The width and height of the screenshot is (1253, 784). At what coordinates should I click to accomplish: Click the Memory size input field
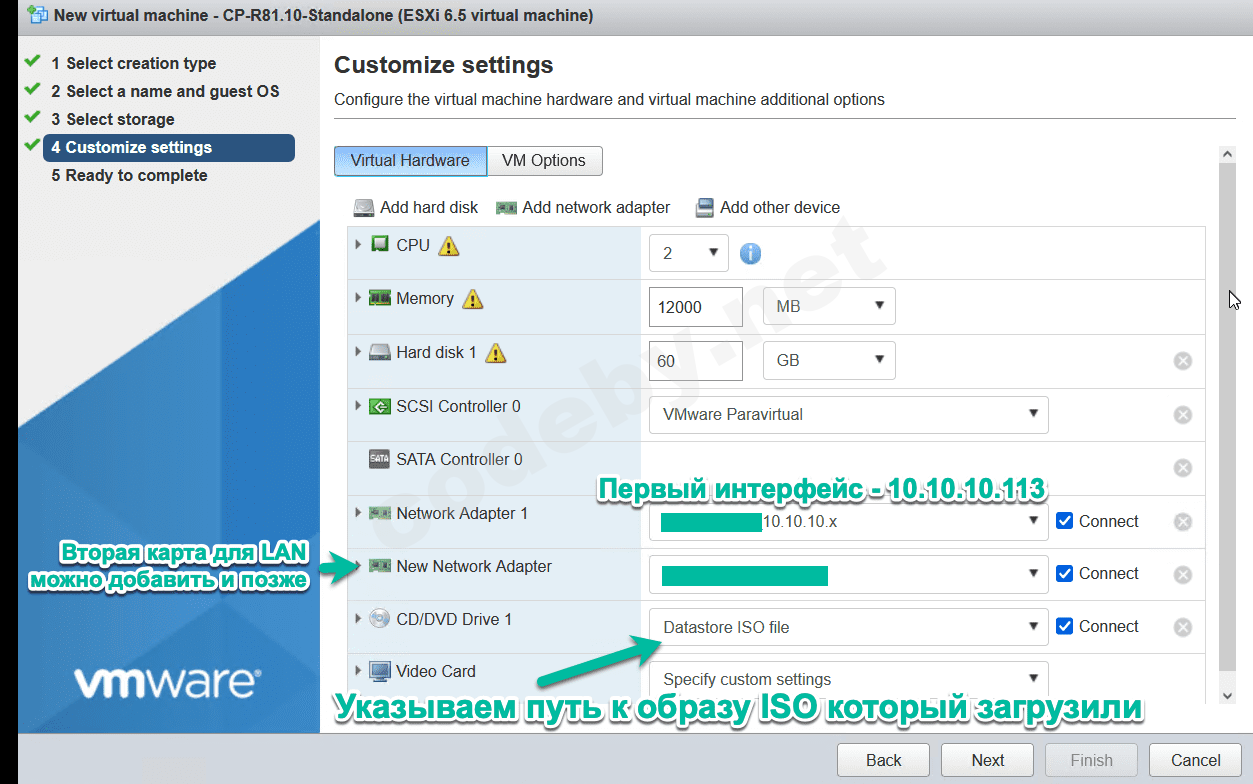point(696,307)
